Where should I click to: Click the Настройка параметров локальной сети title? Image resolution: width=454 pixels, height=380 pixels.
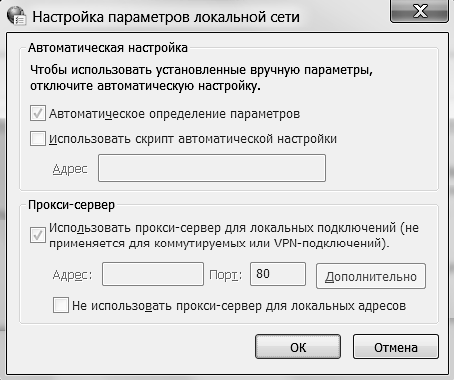click(x=166, y=17)
